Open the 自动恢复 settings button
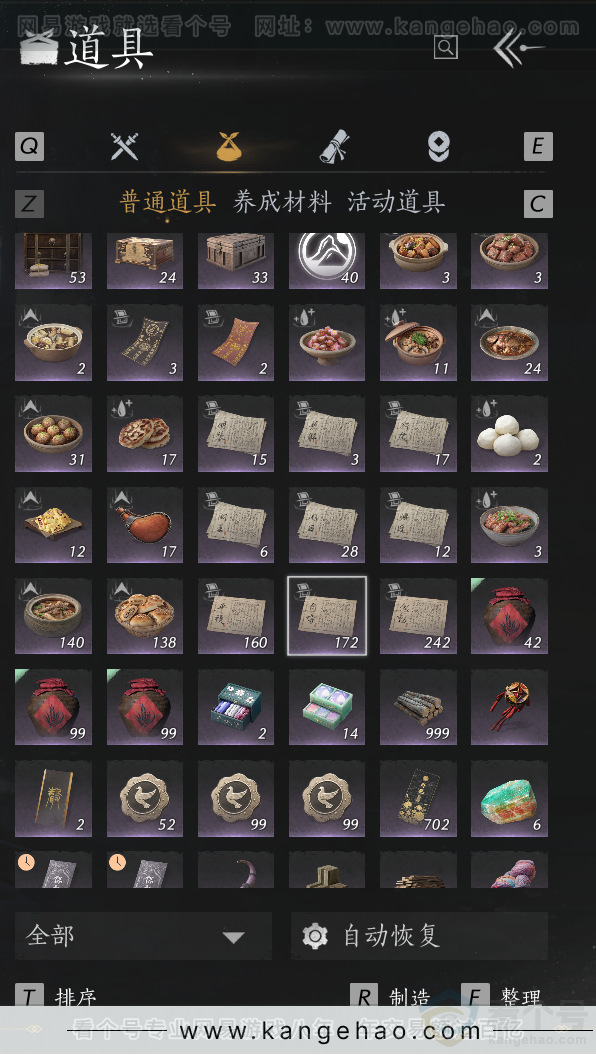The height and width of the screenshot is (1055, 596). coord(419,936)
